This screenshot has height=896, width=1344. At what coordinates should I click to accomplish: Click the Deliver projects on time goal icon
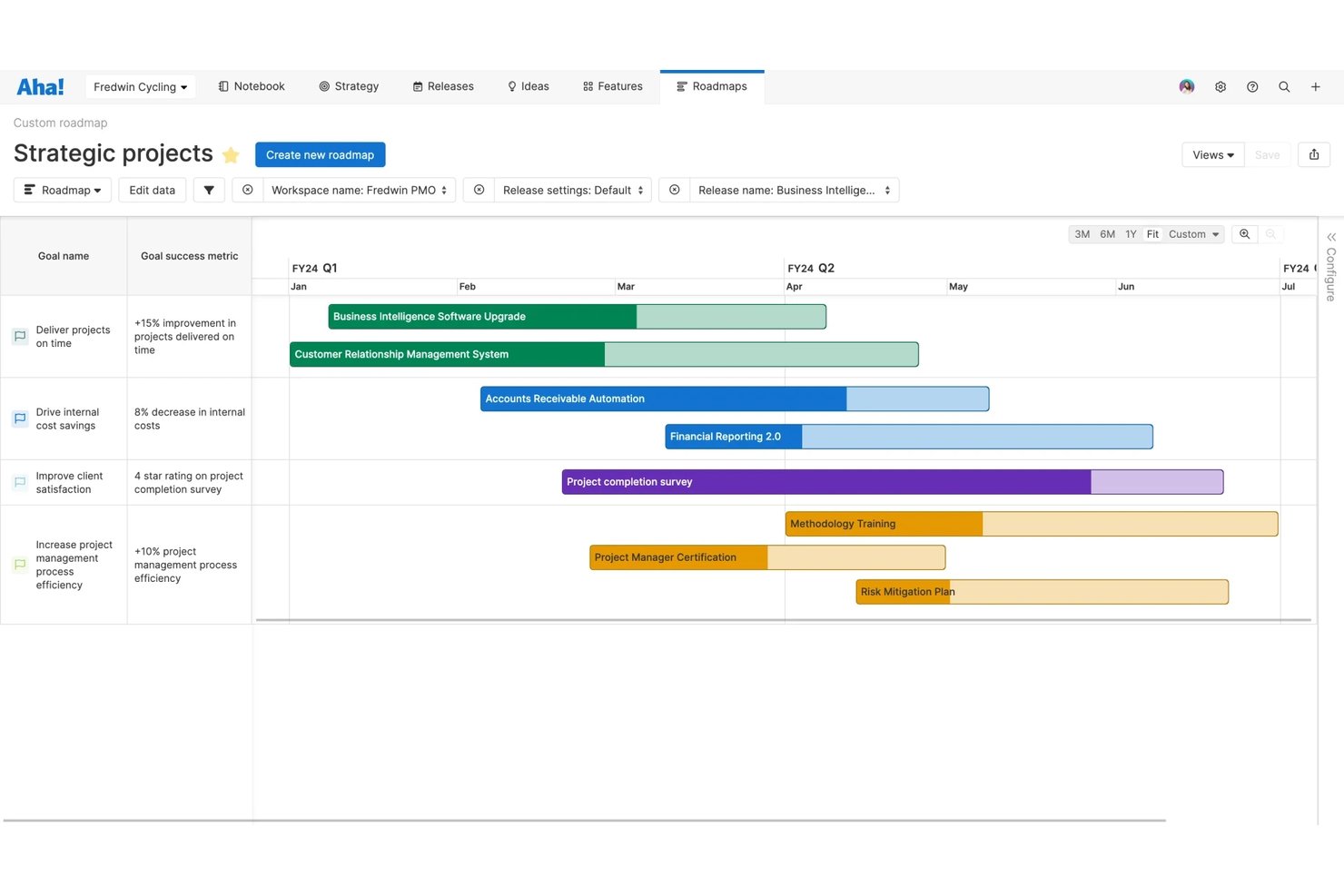click(20, 337)
